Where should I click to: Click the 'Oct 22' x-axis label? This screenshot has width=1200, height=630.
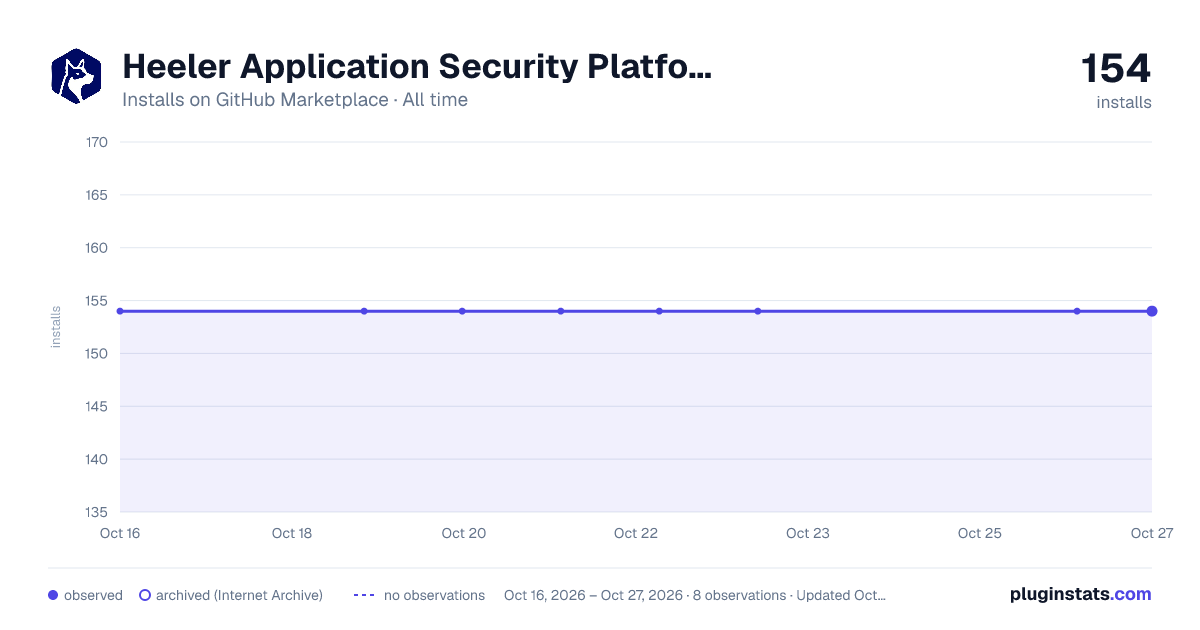click(x=636, y=533)
